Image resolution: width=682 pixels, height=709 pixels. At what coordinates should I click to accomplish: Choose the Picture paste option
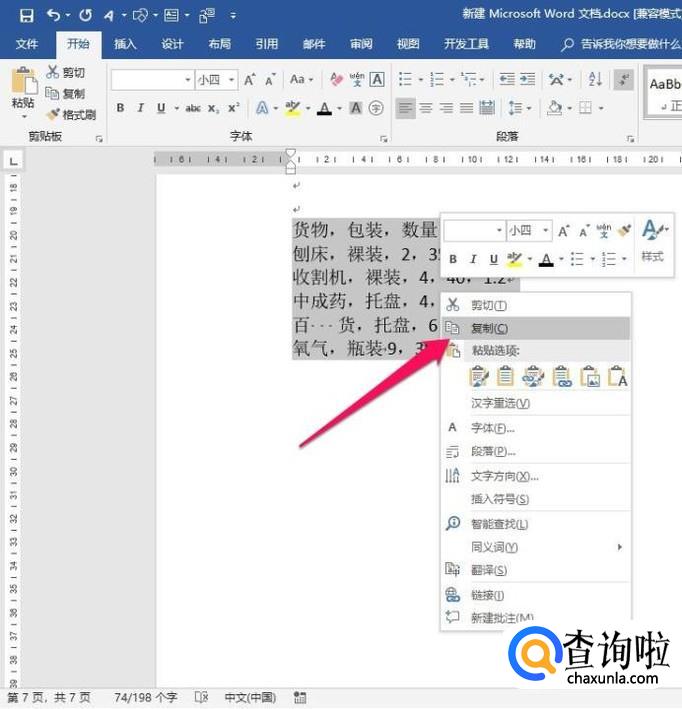point(590,376)
